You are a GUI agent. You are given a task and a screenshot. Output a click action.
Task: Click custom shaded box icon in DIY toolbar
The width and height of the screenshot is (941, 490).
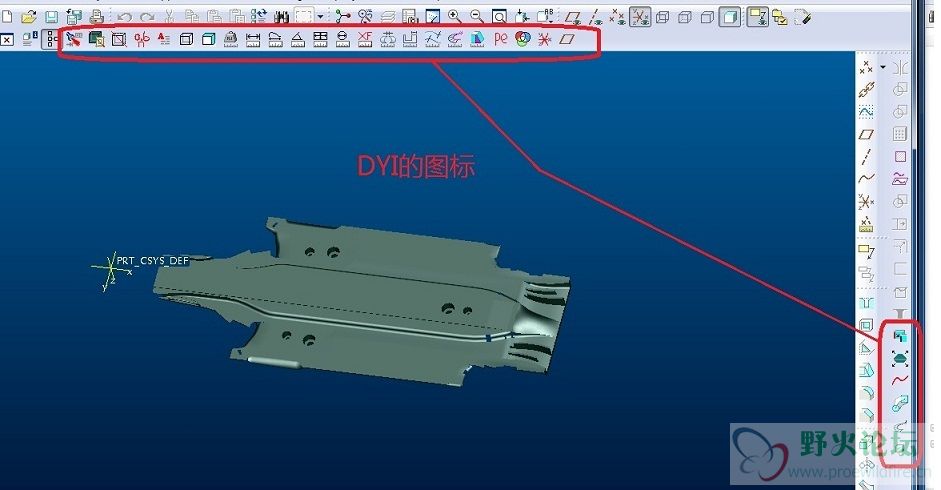pos(208,40)
